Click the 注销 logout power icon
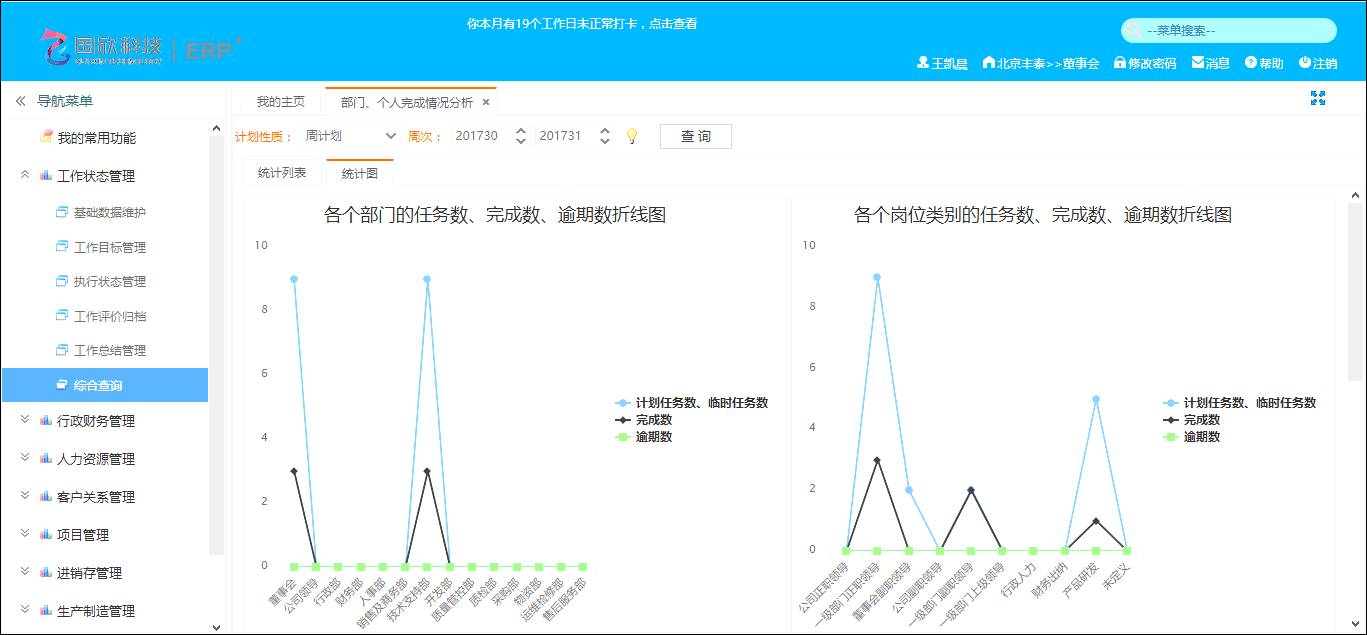This screenshot has width=1367, height=635. pyautogui.click(x=1305, y=63)
